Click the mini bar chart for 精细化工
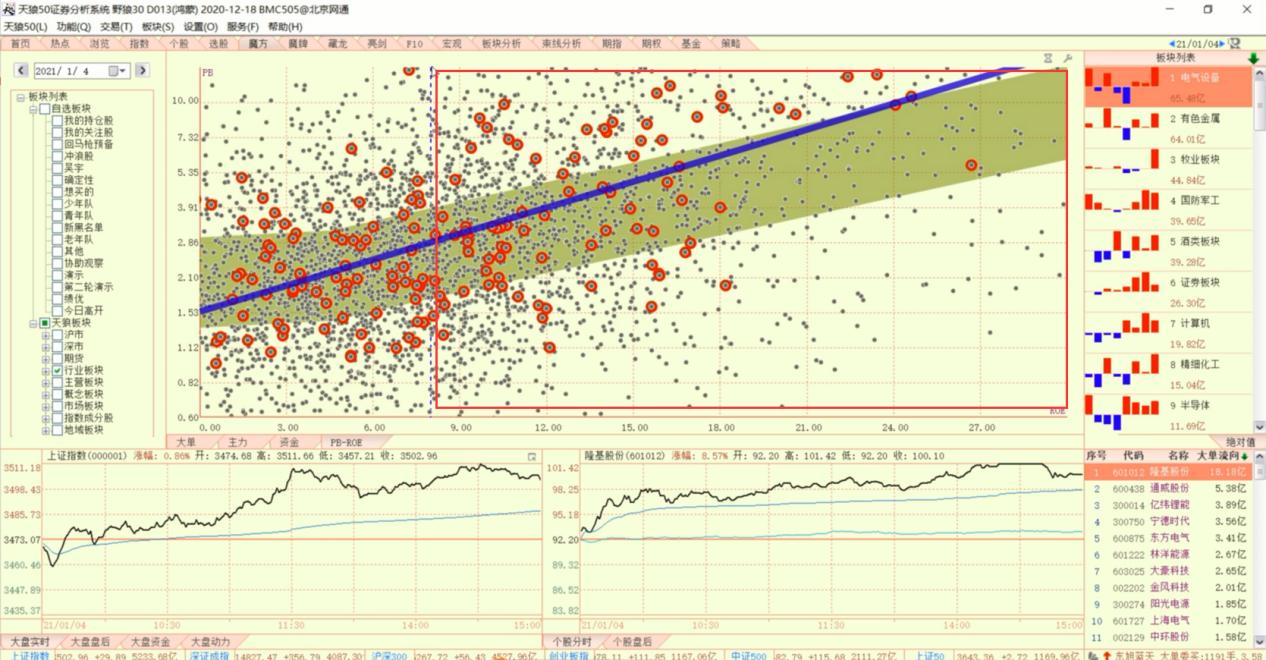1266x660 pixels. [x=1123, y=370]
